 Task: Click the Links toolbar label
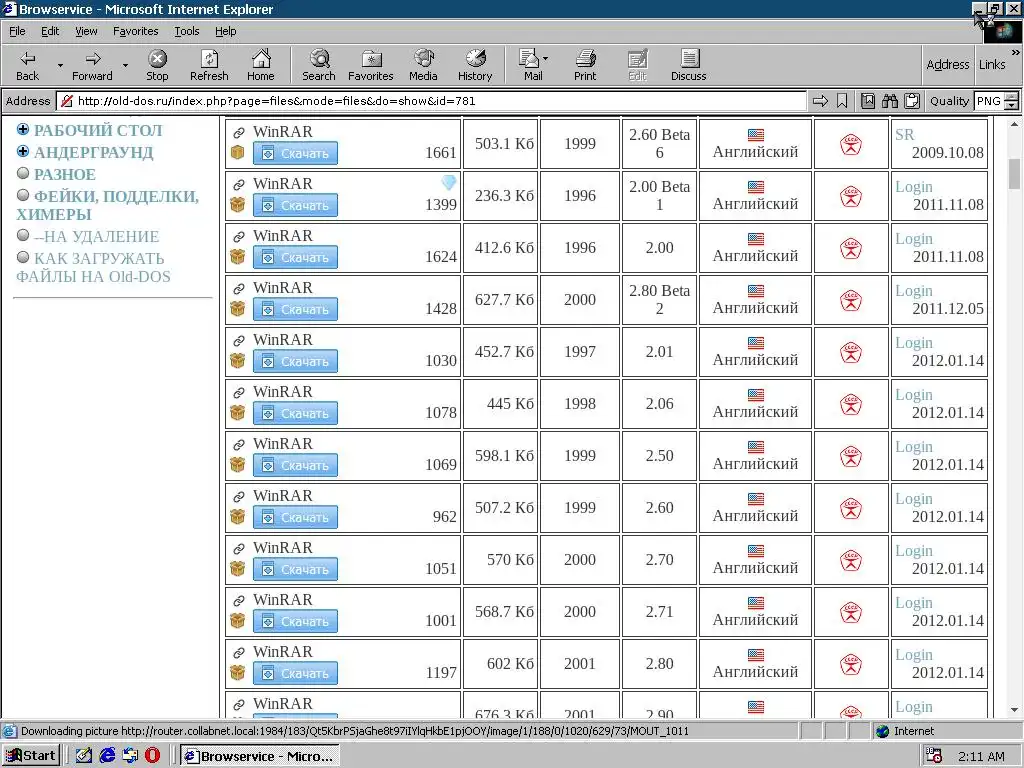pyautogui.click(x=992, y=64)
